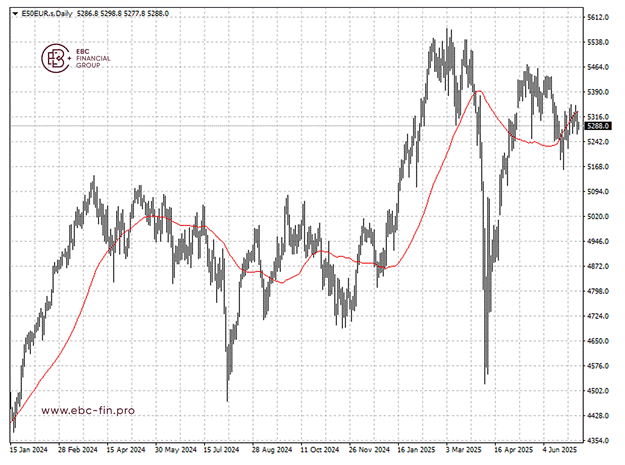Click the 5020.0 price axis label
The image size is (625, 465).
click(598, 216)
